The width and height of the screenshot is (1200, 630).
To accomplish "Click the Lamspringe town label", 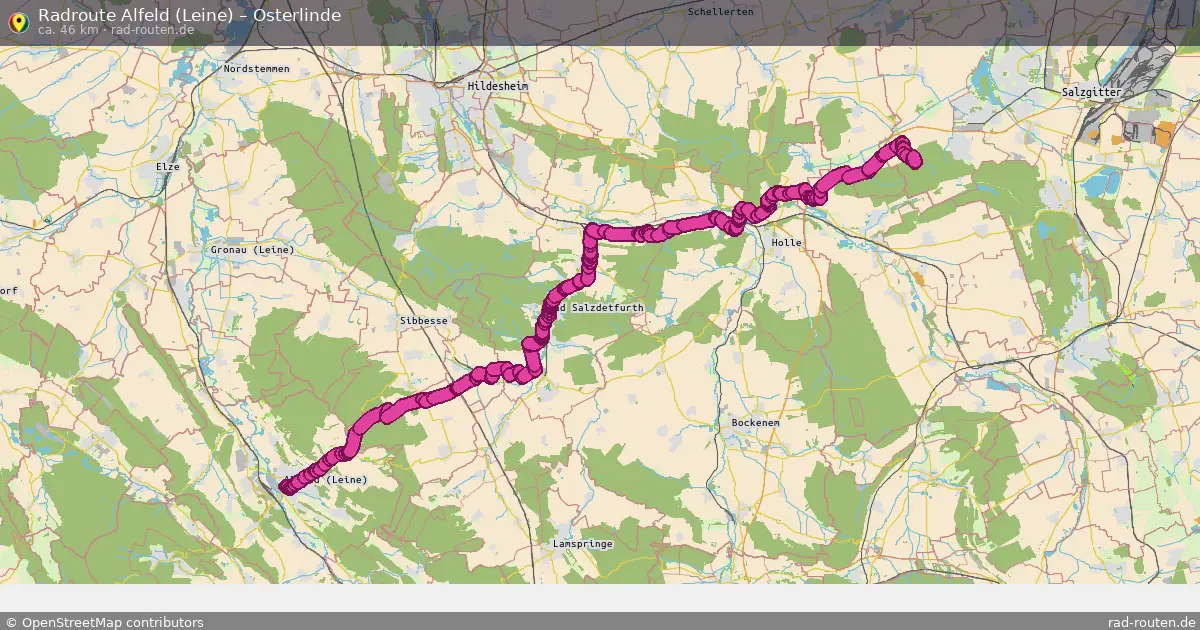I will click(582, 543).
